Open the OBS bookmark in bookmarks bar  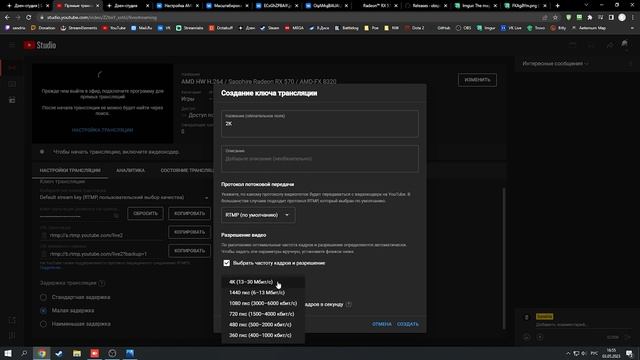click(463, 28)
